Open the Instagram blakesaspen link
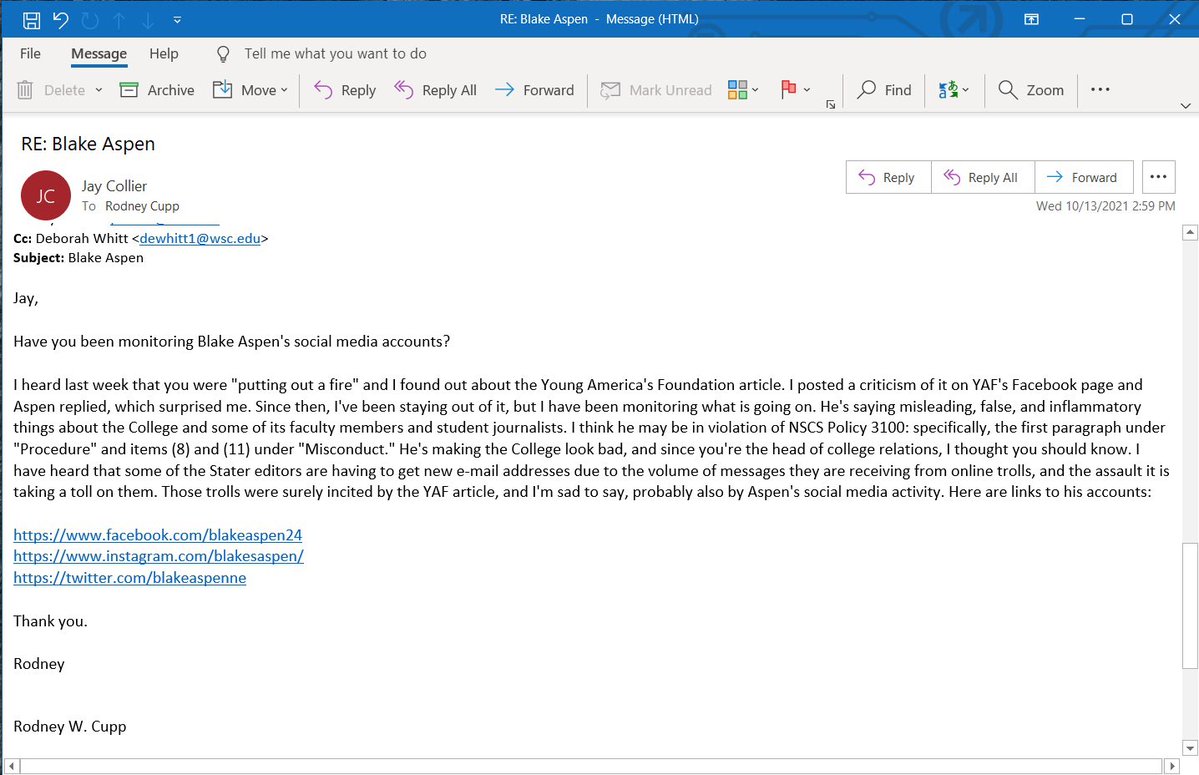Viewport: 1199px width, 775px height. 158,556
